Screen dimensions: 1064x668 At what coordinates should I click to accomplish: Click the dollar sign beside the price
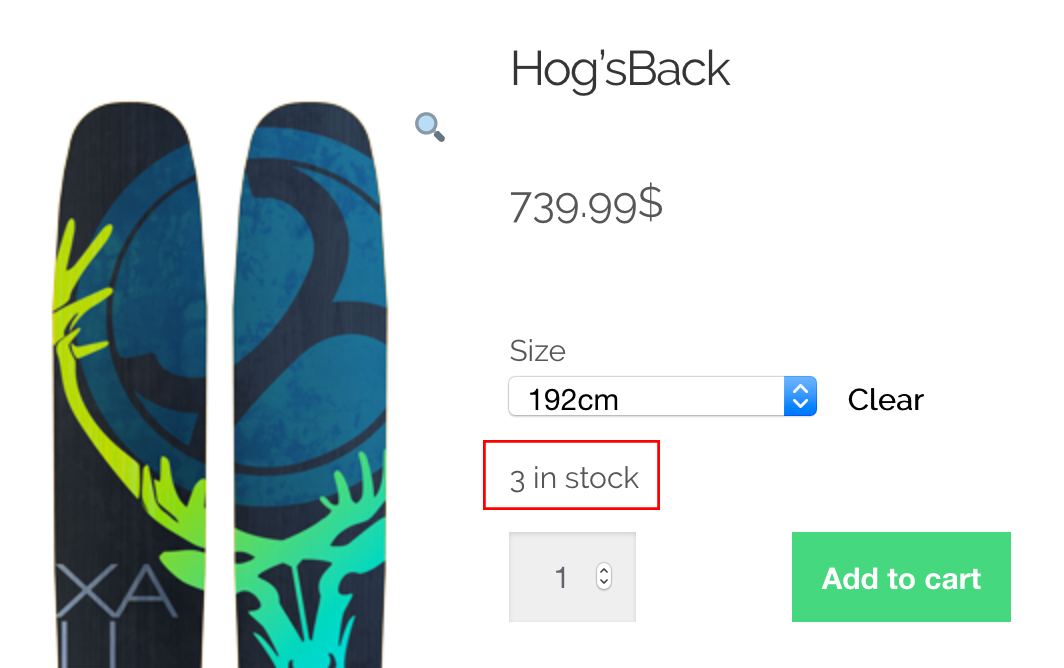650,202
